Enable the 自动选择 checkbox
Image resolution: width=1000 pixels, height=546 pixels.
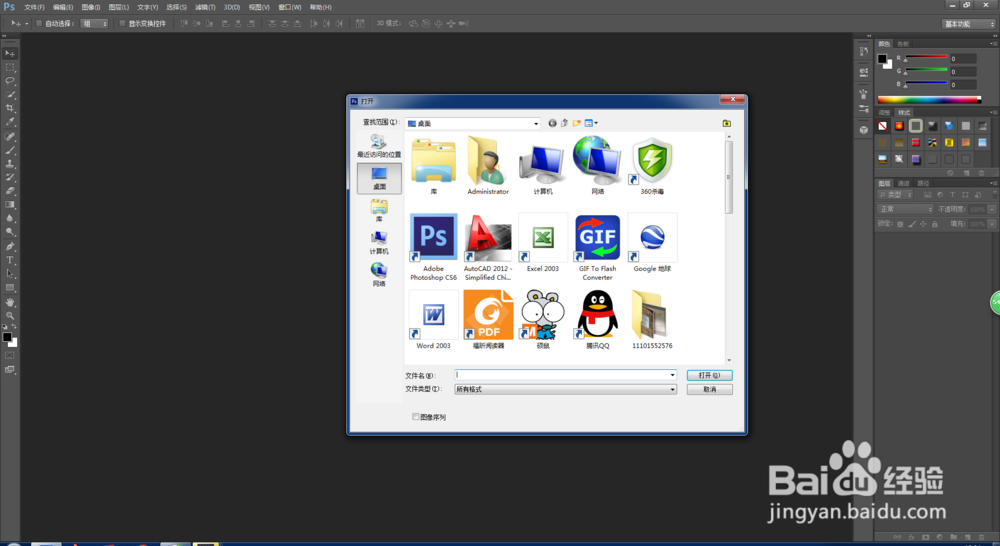point(39,24)
